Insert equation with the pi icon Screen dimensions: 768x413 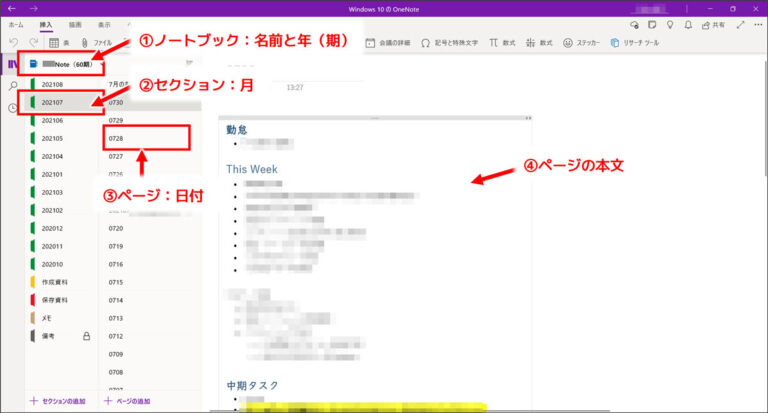[502, 43]
